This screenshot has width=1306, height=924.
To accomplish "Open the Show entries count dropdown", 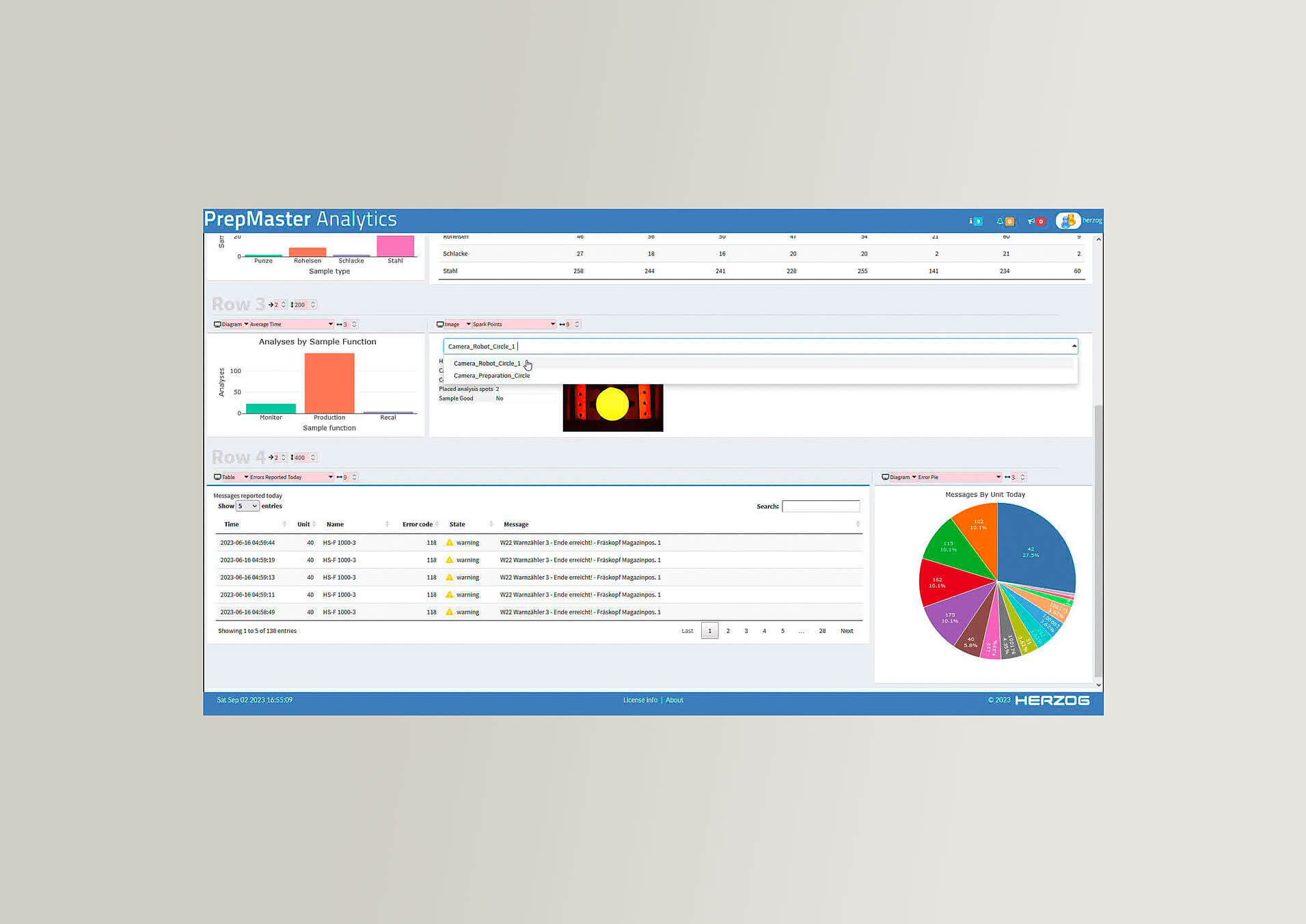I will click(x=247, y=506).
